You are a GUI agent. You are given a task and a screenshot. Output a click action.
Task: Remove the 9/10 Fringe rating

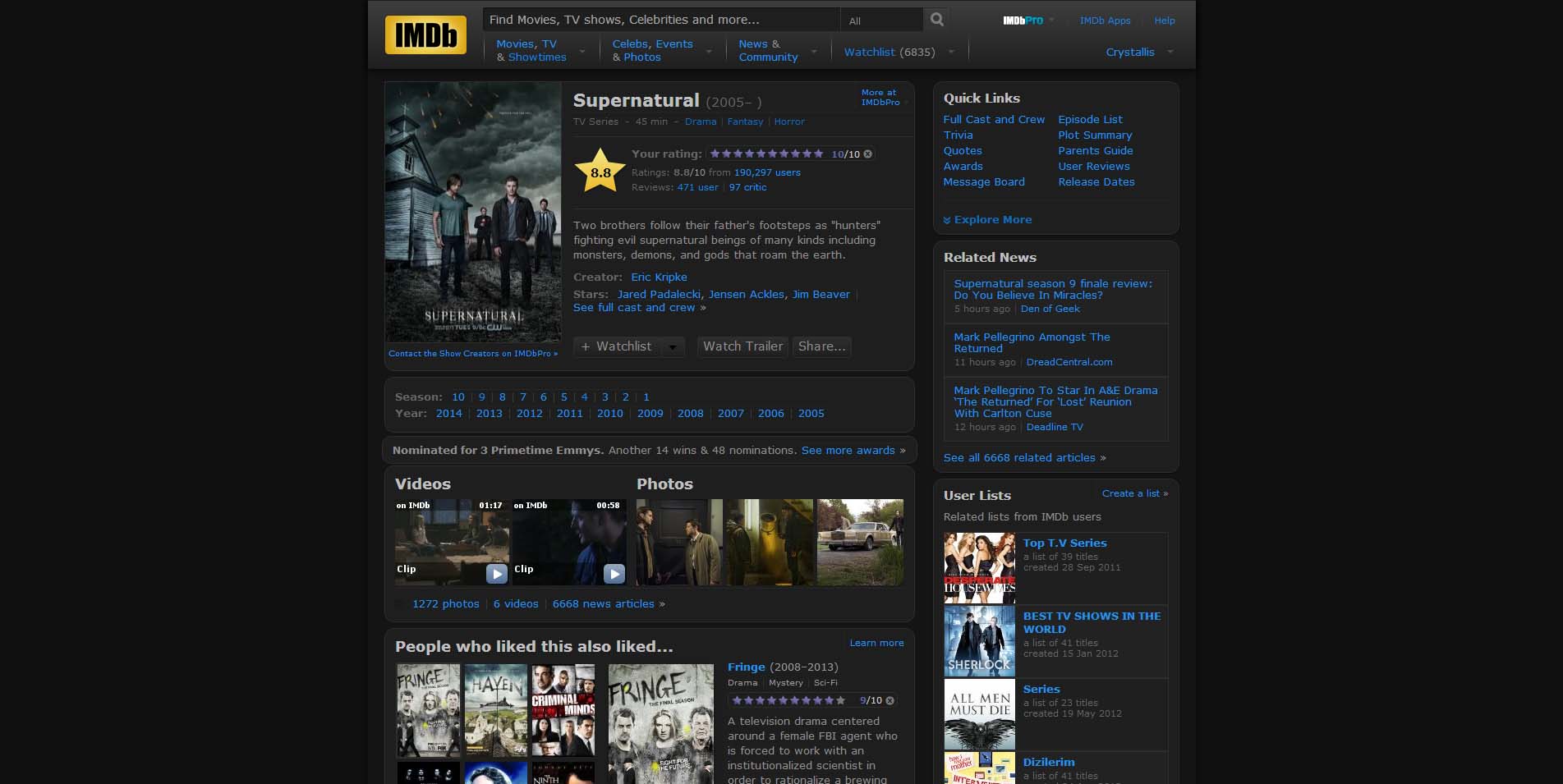[x=890, y=700]
